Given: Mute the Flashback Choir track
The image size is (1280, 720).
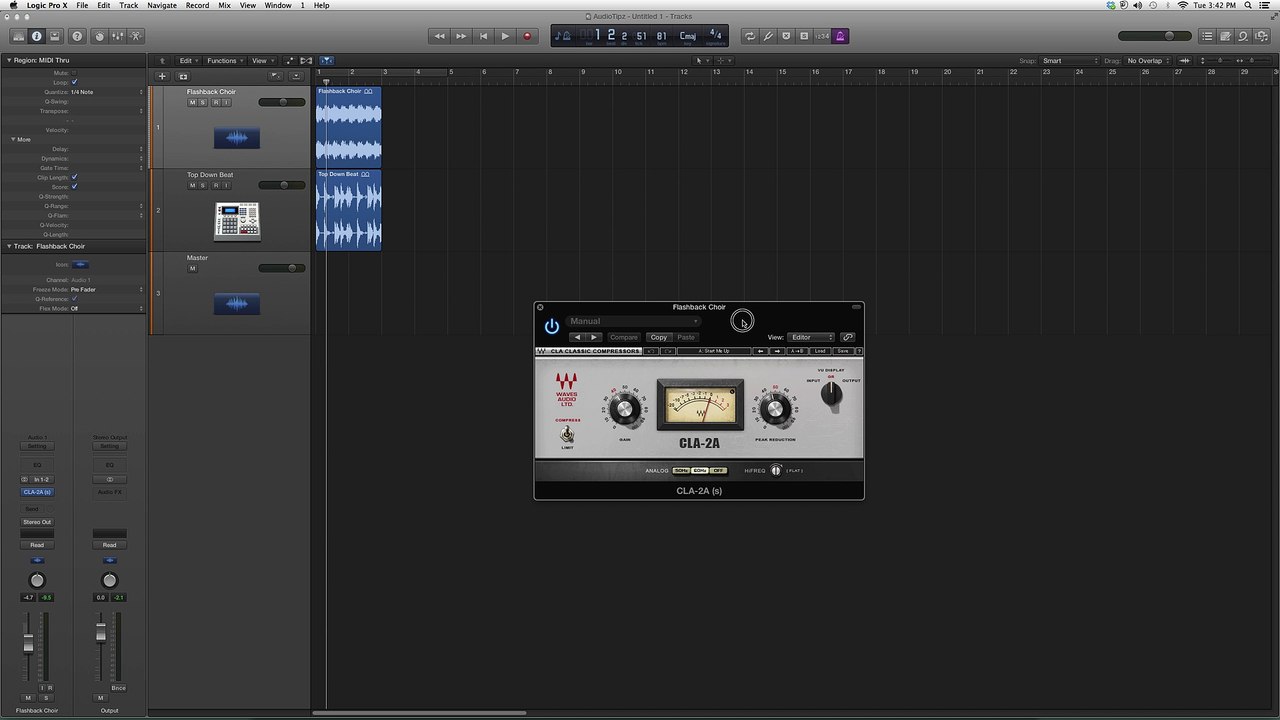Looking at the screenshot, I should (193, 102).
